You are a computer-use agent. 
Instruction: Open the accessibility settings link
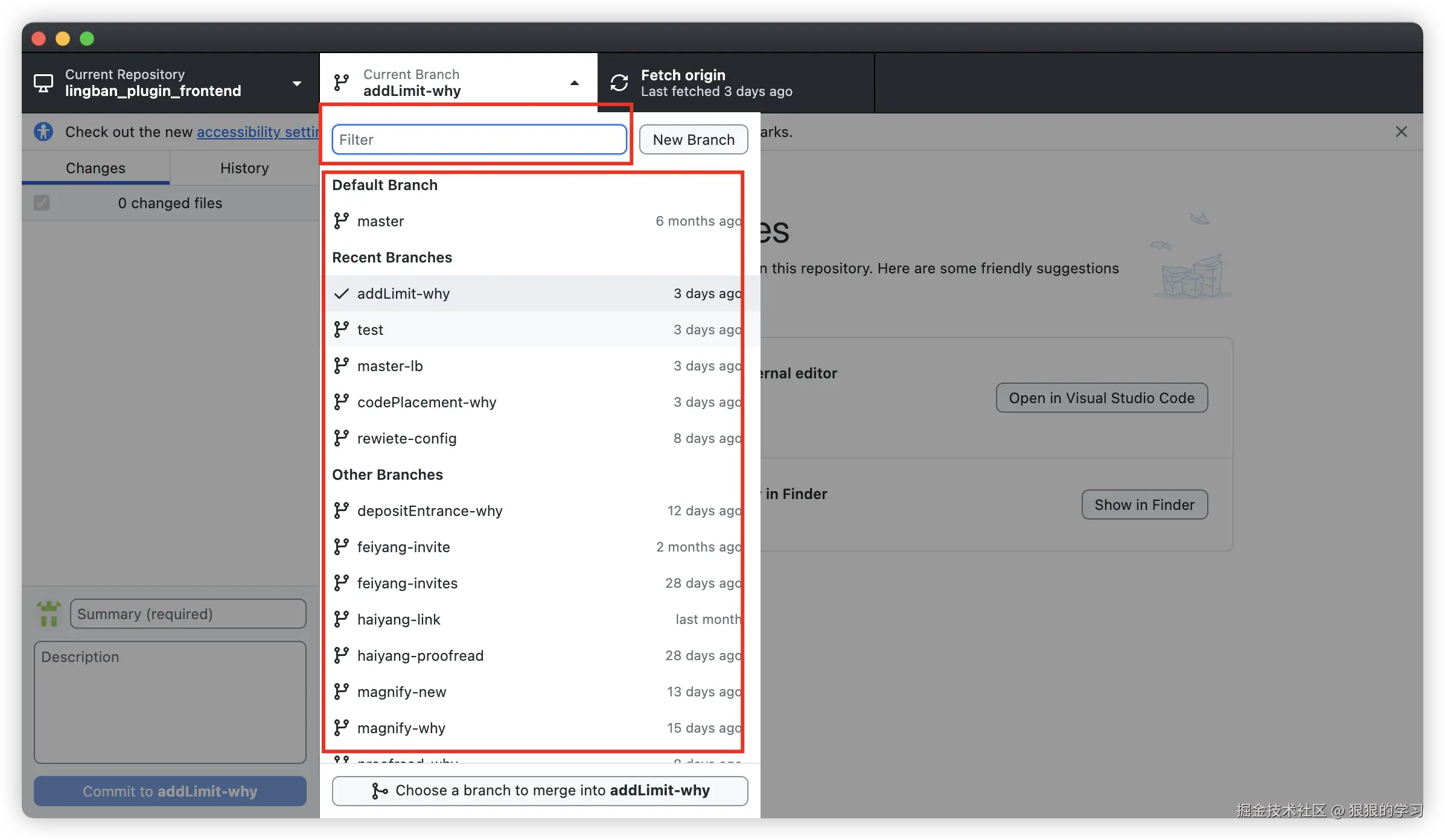(258, 132)
